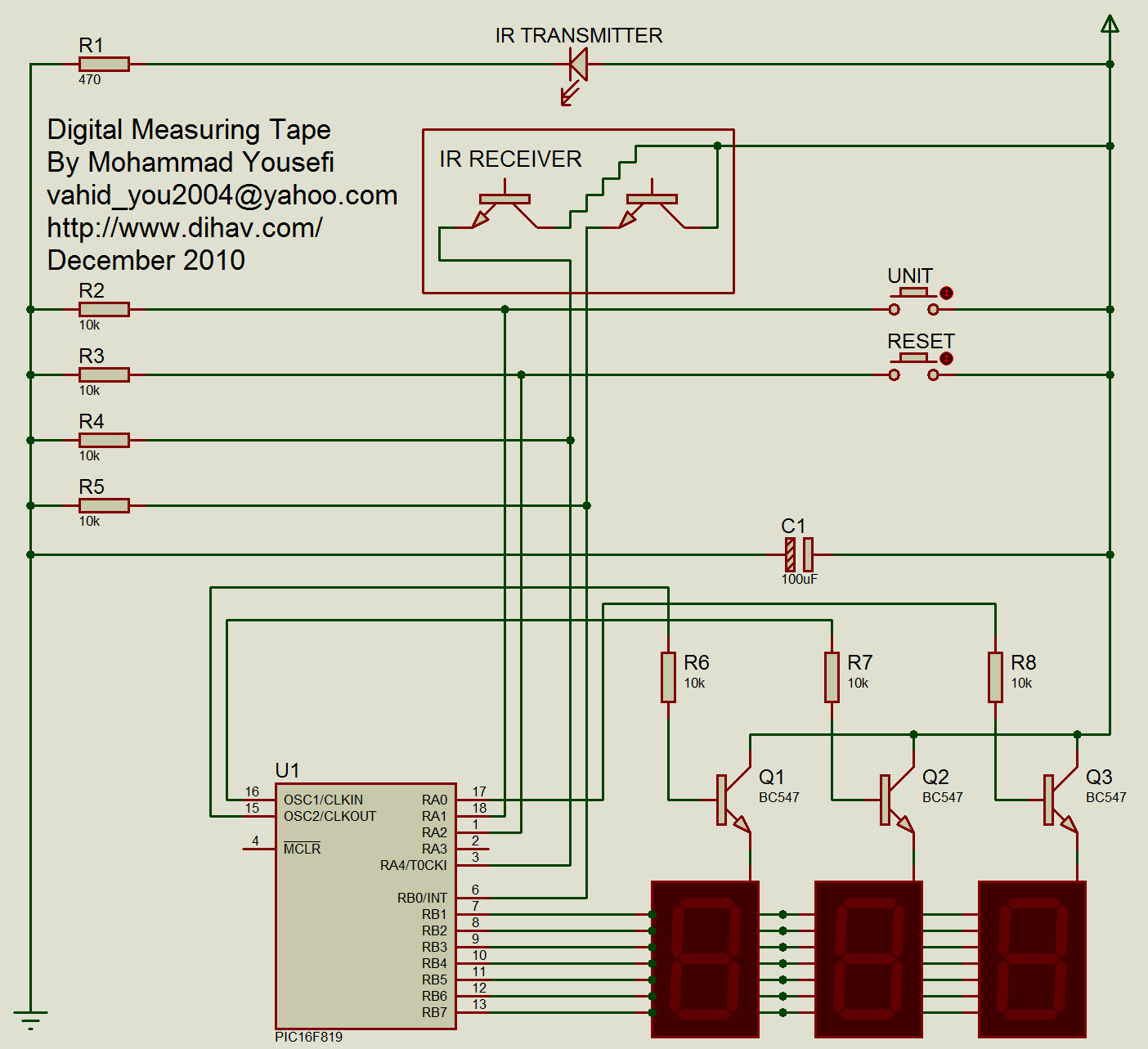Screen dimensions: 1148x1049
Task: Select transistor Q2 BC547
Action: point(897,801)
